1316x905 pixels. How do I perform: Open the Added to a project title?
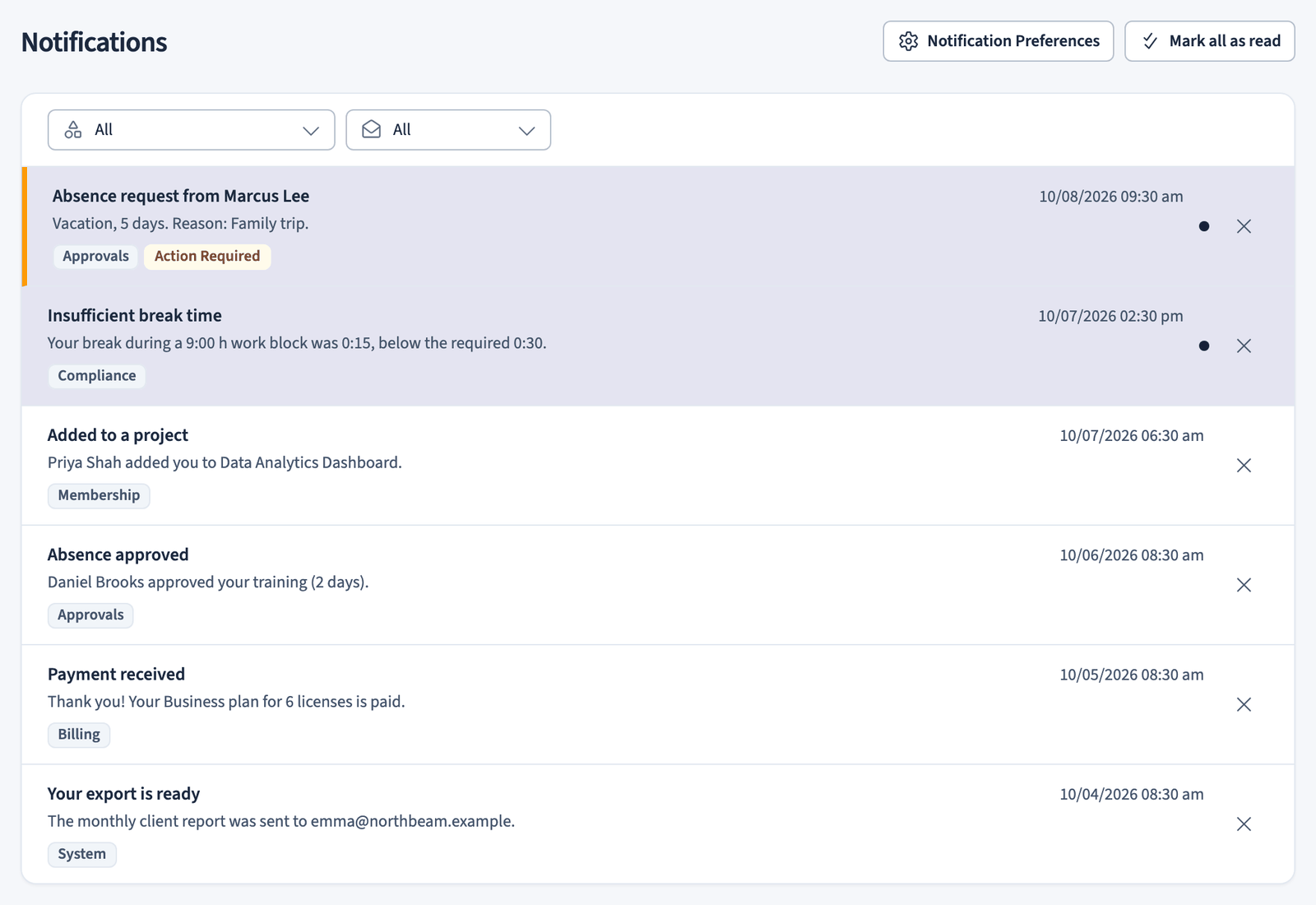[118, 435]
